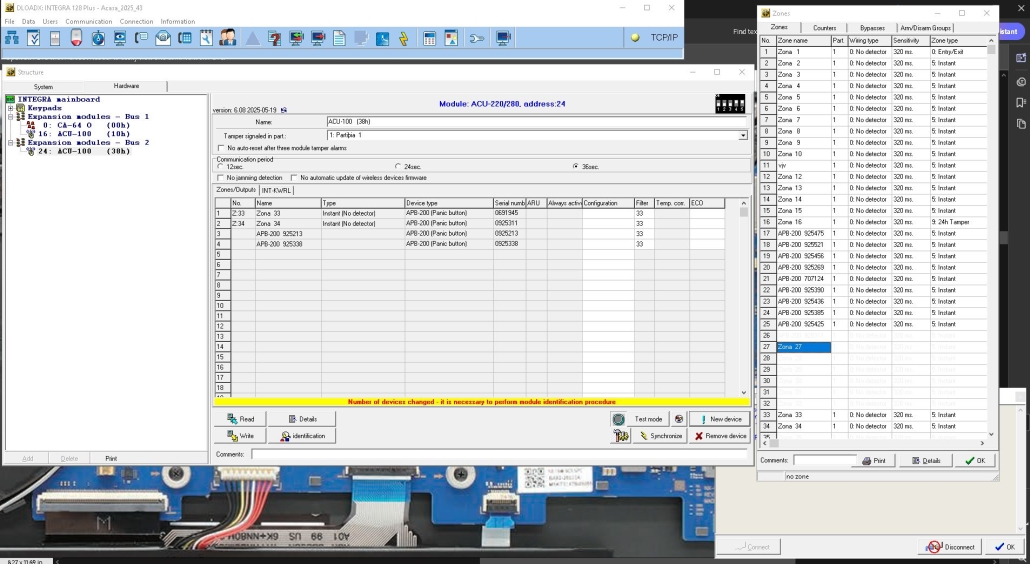Click the Remove device button
1030x564 pixels.
[x=719, y=436]
